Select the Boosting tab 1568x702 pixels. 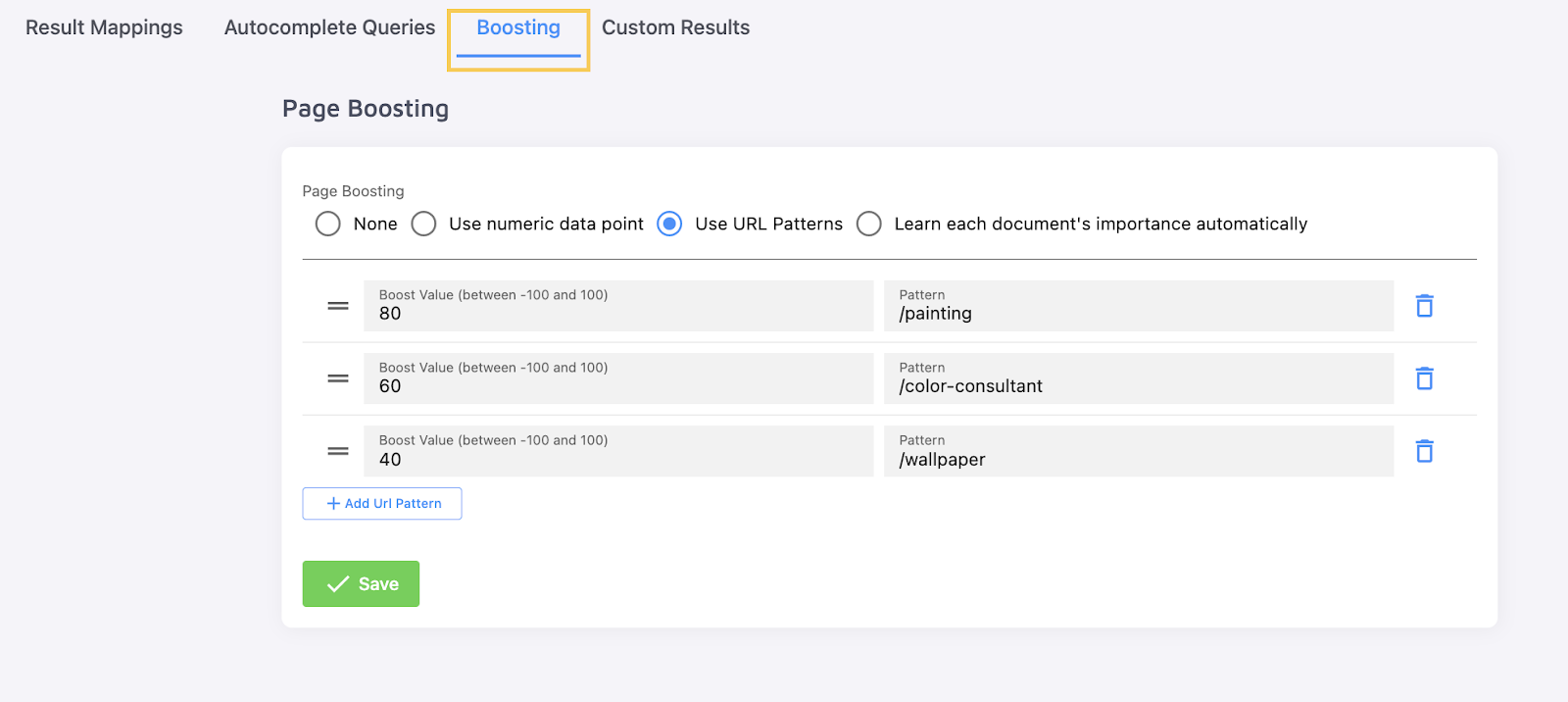click(x=518, y=28)
